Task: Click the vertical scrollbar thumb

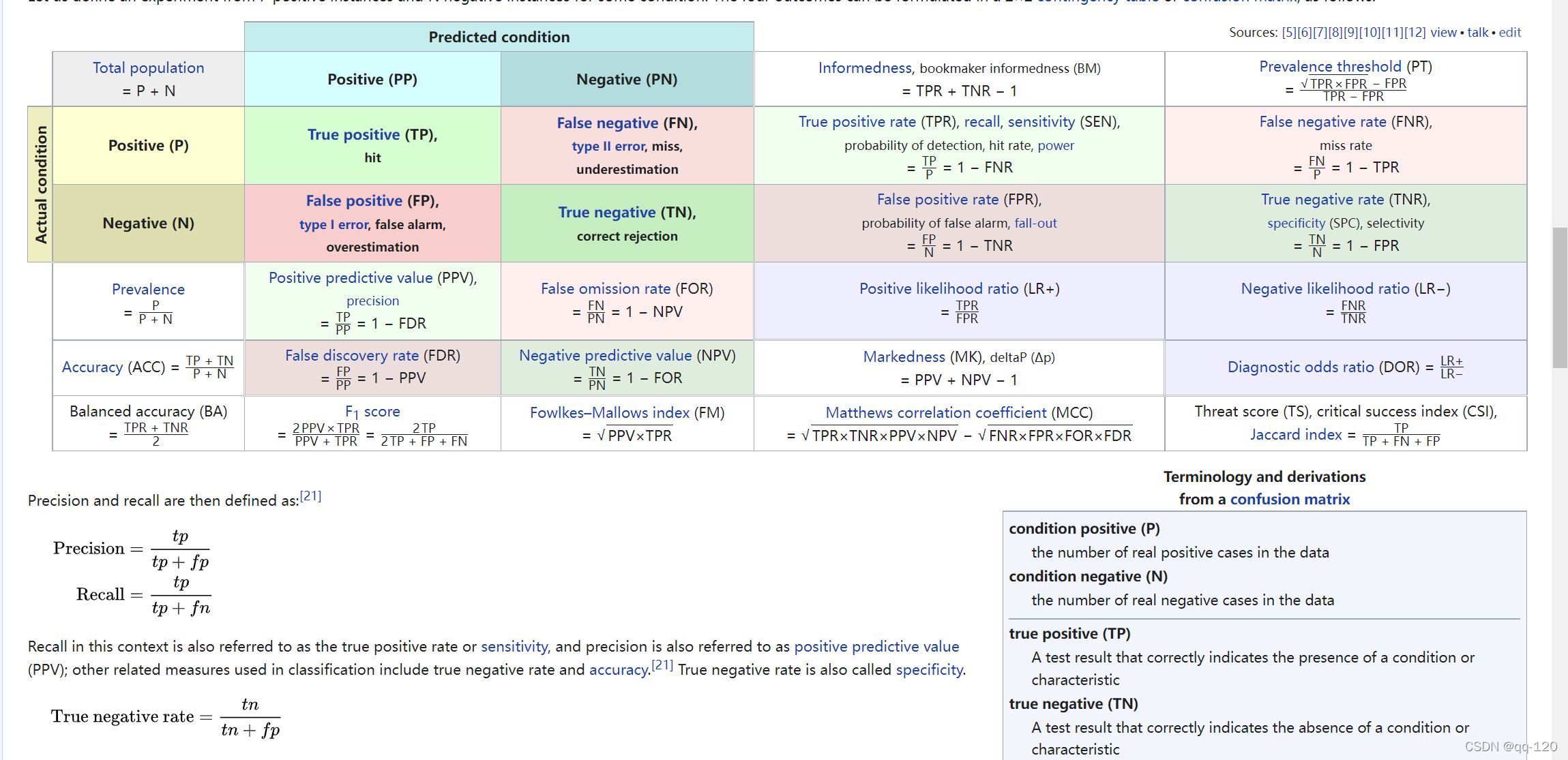Action: click(1559, 298)
